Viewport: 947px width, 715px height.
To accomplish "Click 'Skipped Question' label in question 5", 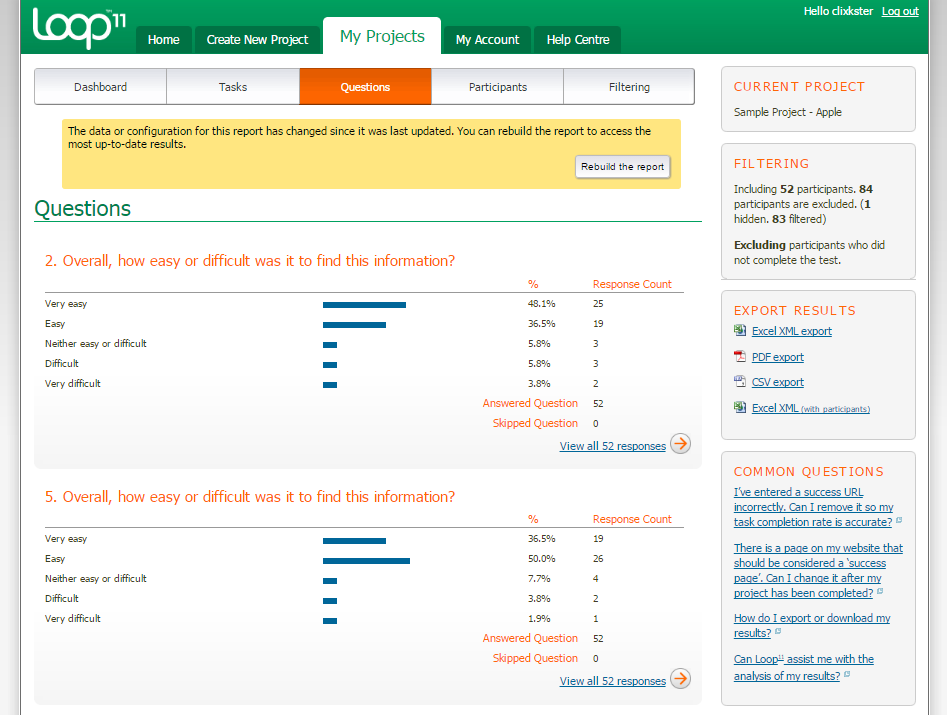I will 535,658.
